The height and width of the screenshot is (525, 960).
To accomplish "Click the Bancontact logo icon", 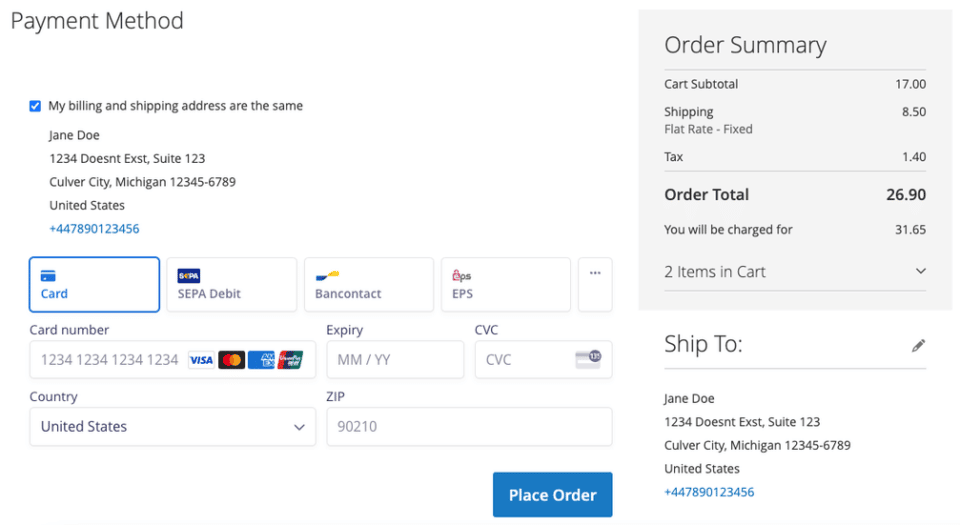I will click(327, 275).
